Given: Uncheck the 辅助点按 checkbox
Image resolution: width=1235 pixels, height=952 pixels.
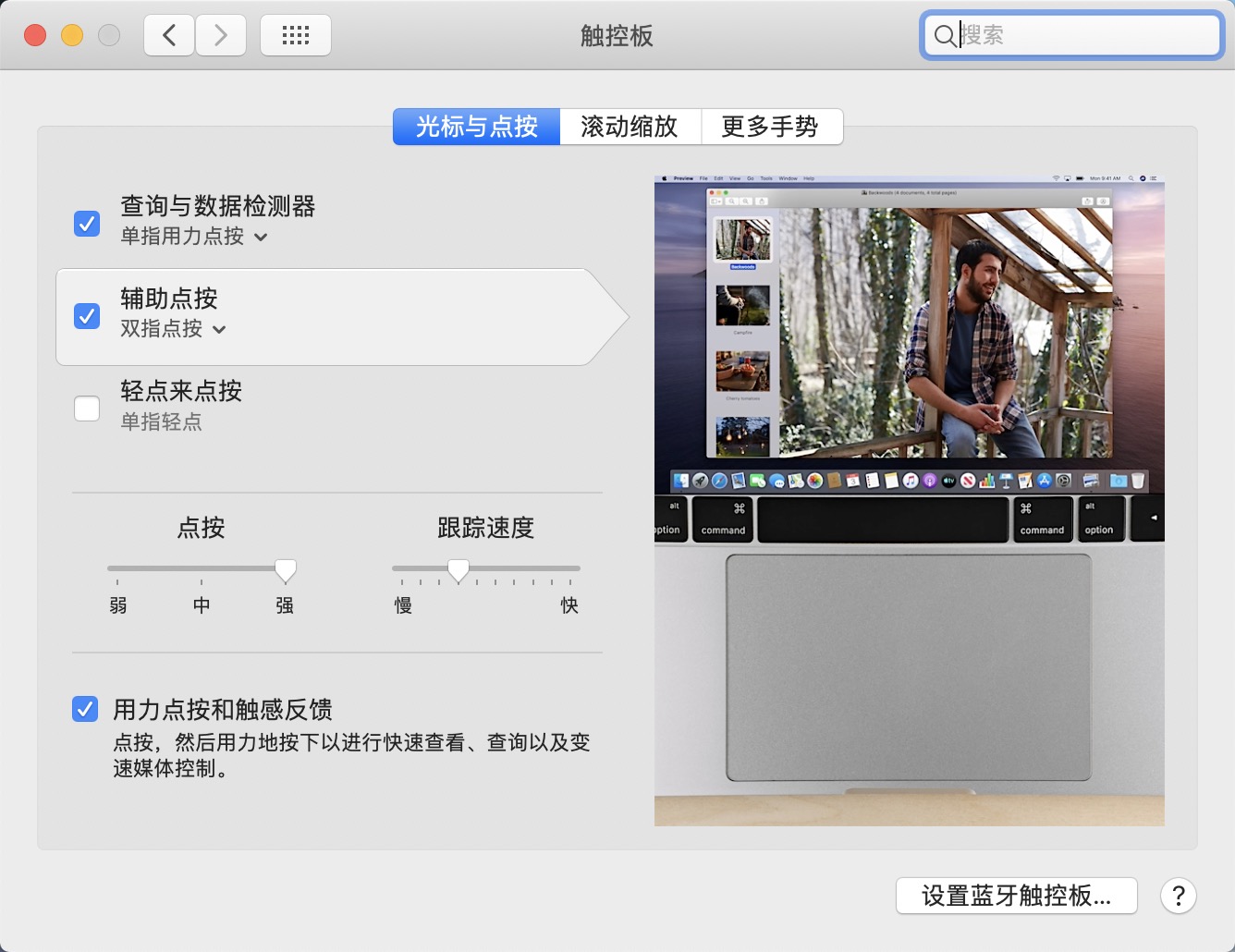Looking at the screenshot, I should (x=87, y=316).
